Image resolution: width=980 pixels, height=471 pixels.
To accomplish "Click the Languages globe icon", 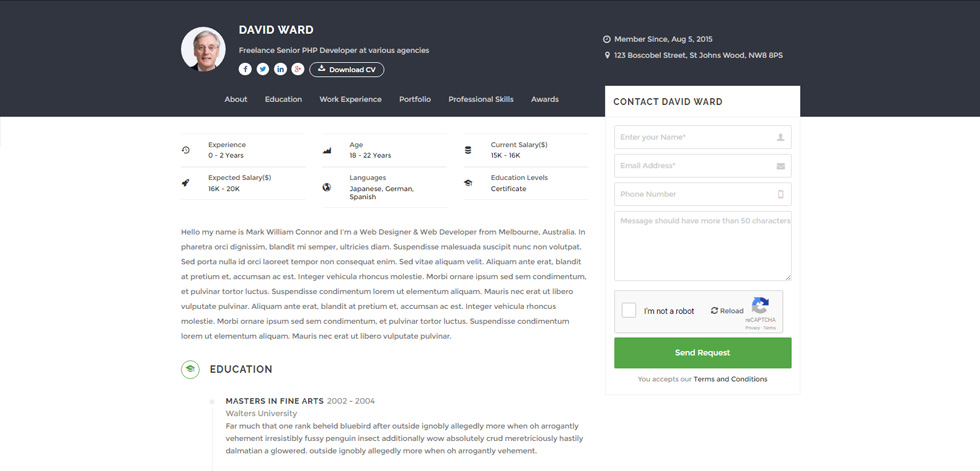I will (x=326, y=187).
